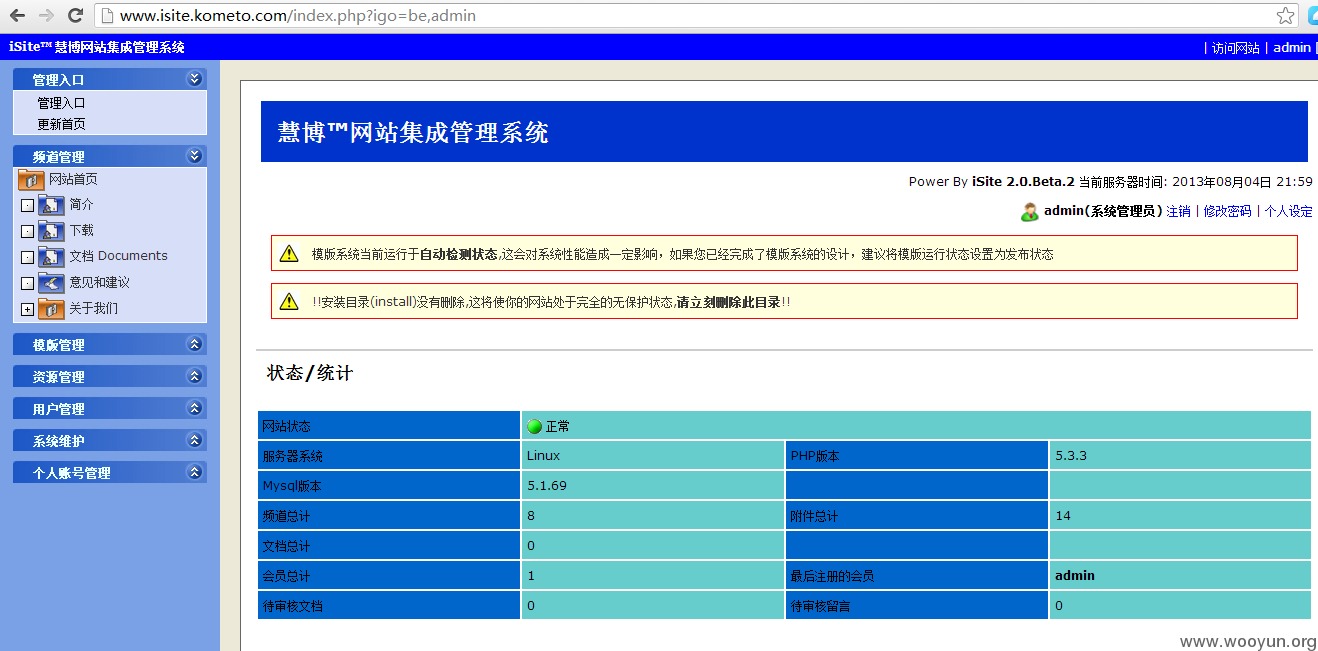Open 更新首页 link in sidebar
This screenshot has height=651, width=1318.
click(61, 124)
